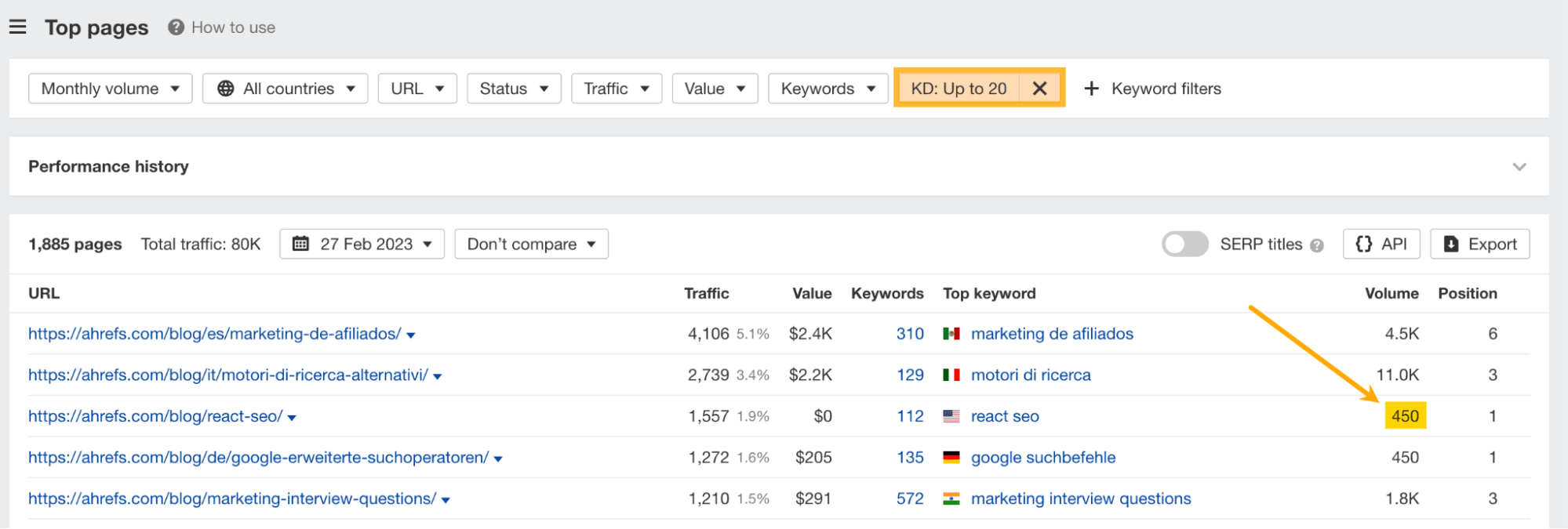1568x529 pixels.
Task: Click the 4,106 traffic value
Action: (708, 334)
